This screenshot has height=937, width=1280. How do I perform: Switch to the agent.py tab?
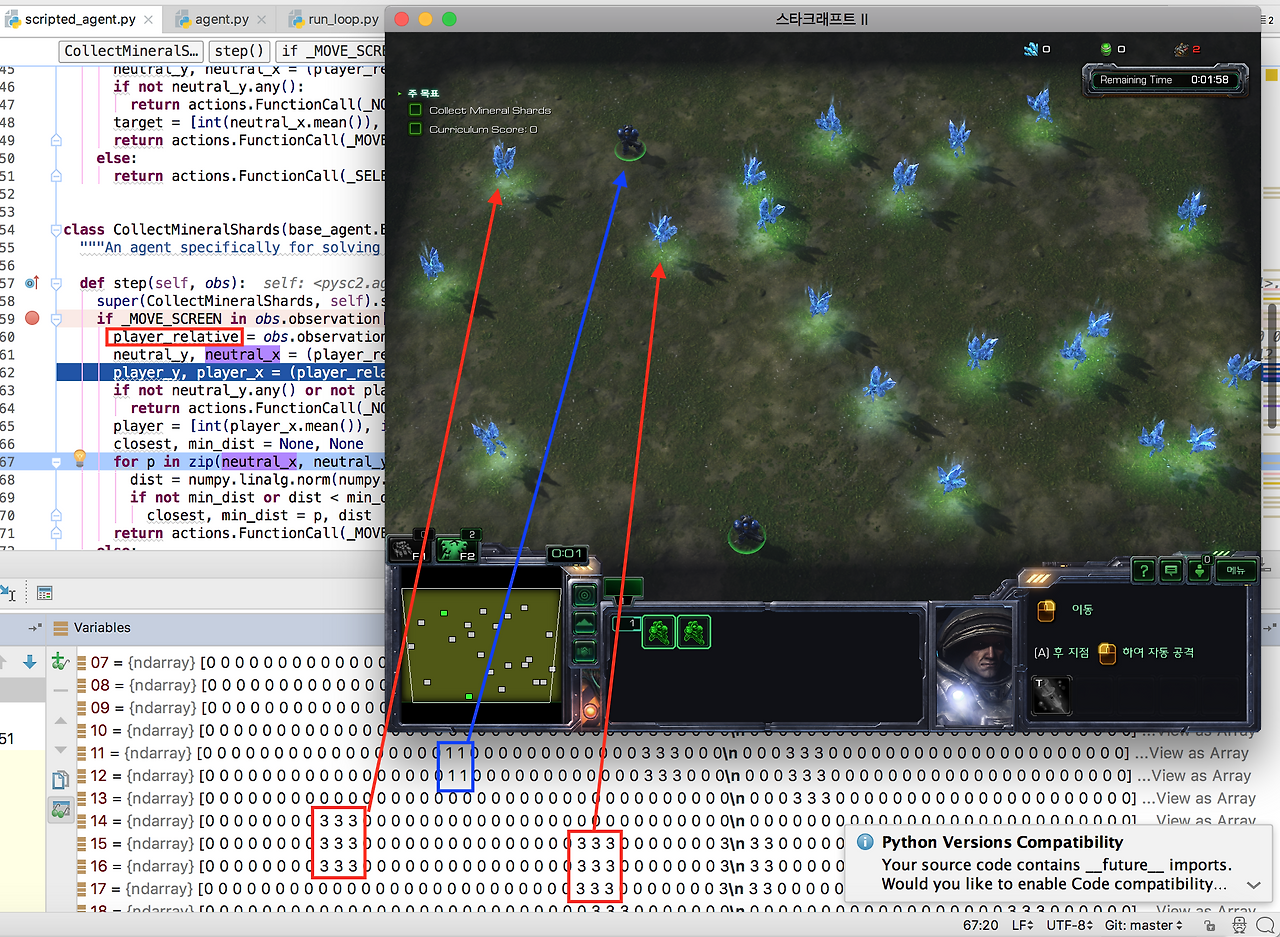coord(217,19)
